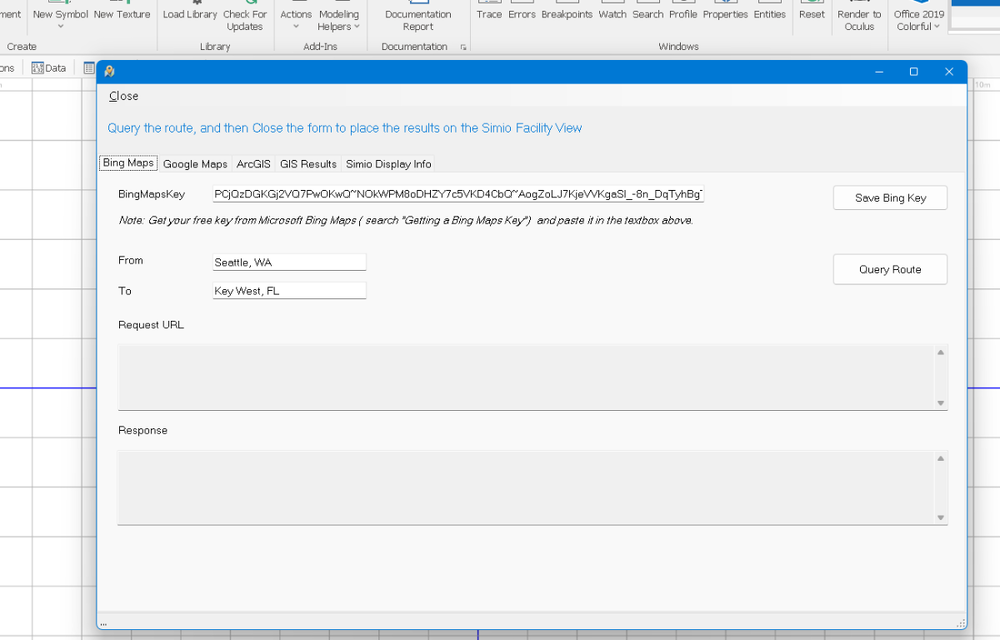Expand the Modeling Helpers dropdown

click(339, 18)
